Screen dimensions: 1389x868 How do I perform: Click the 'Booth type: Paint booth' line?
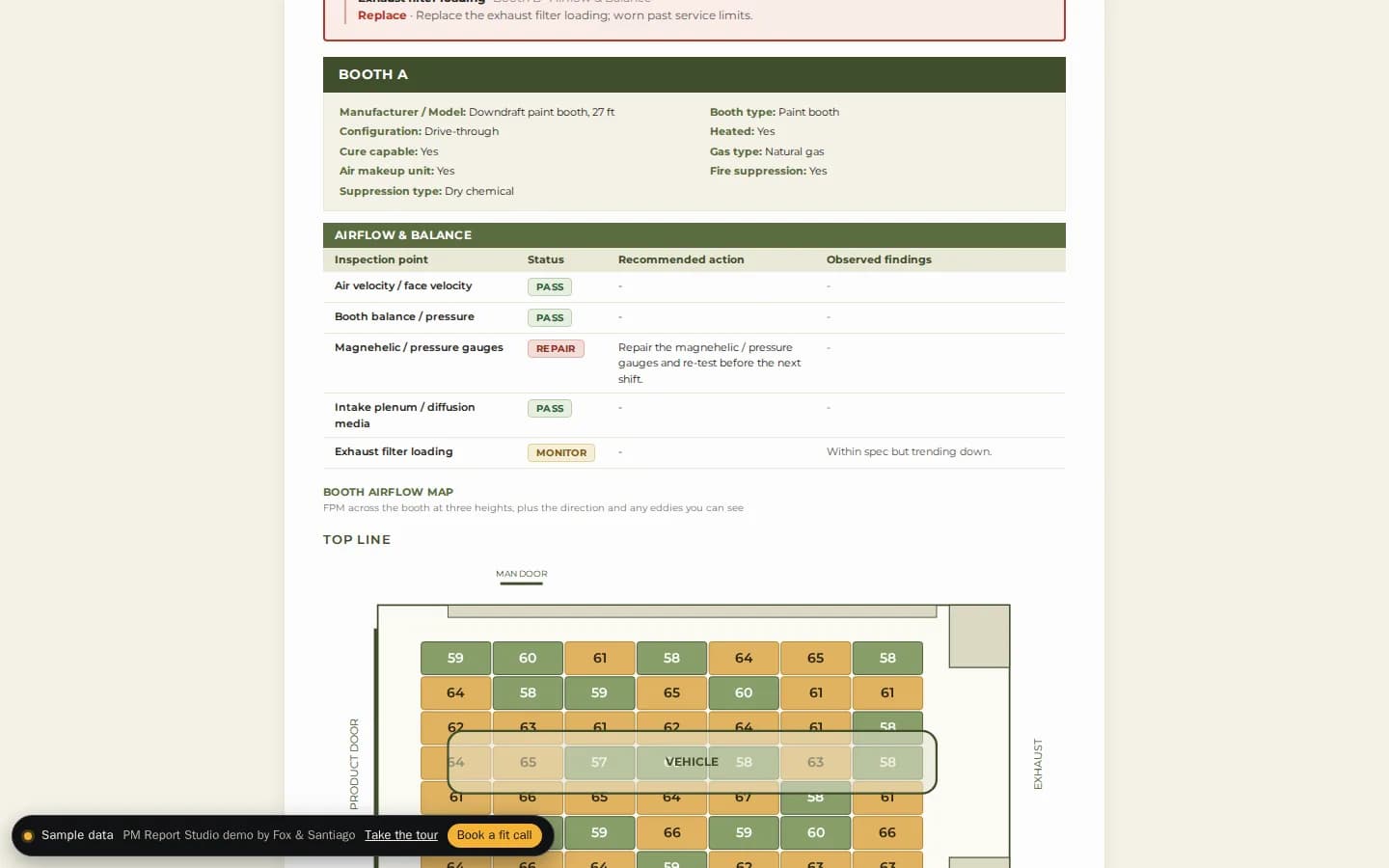[775, 112]
